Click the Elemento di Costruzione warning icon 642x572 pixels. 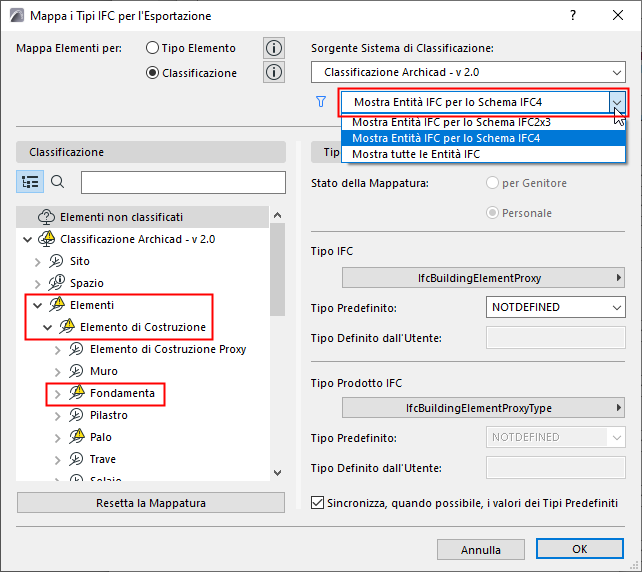pyautogui.click(x=67, y=327)
